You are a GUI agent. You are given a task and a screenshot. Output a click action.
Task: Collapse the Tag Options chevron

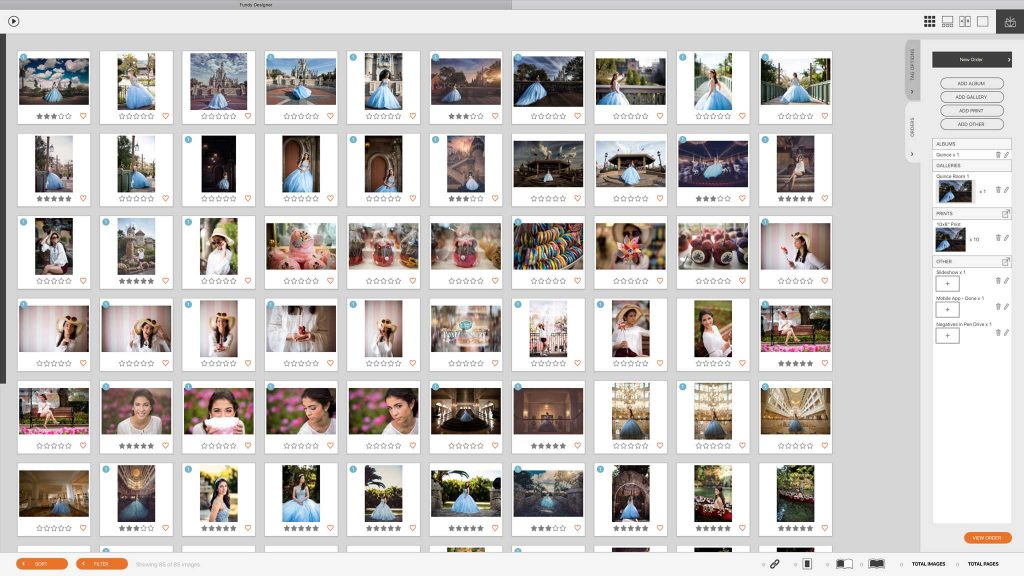[x=912, y=92]
